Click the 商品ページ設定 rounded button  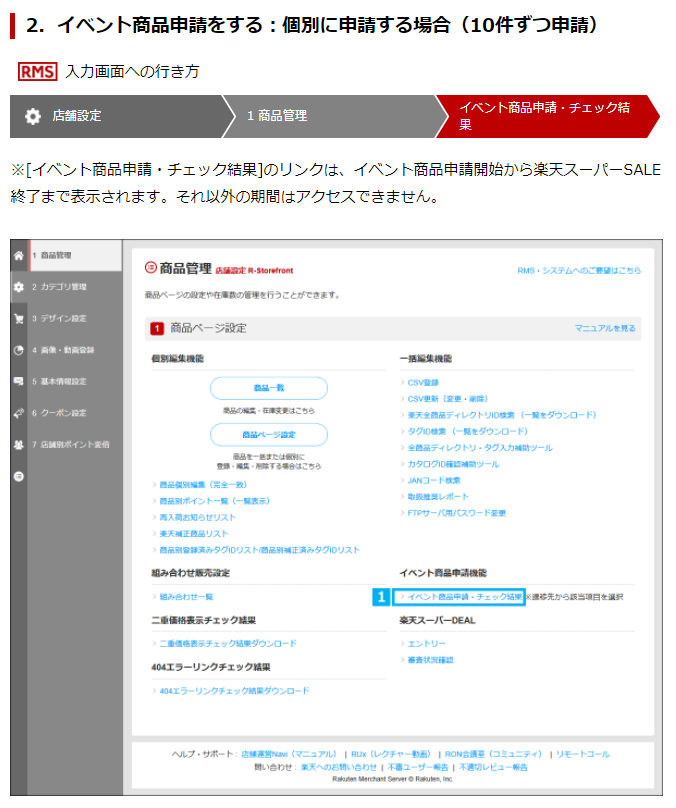coord(268,435)
